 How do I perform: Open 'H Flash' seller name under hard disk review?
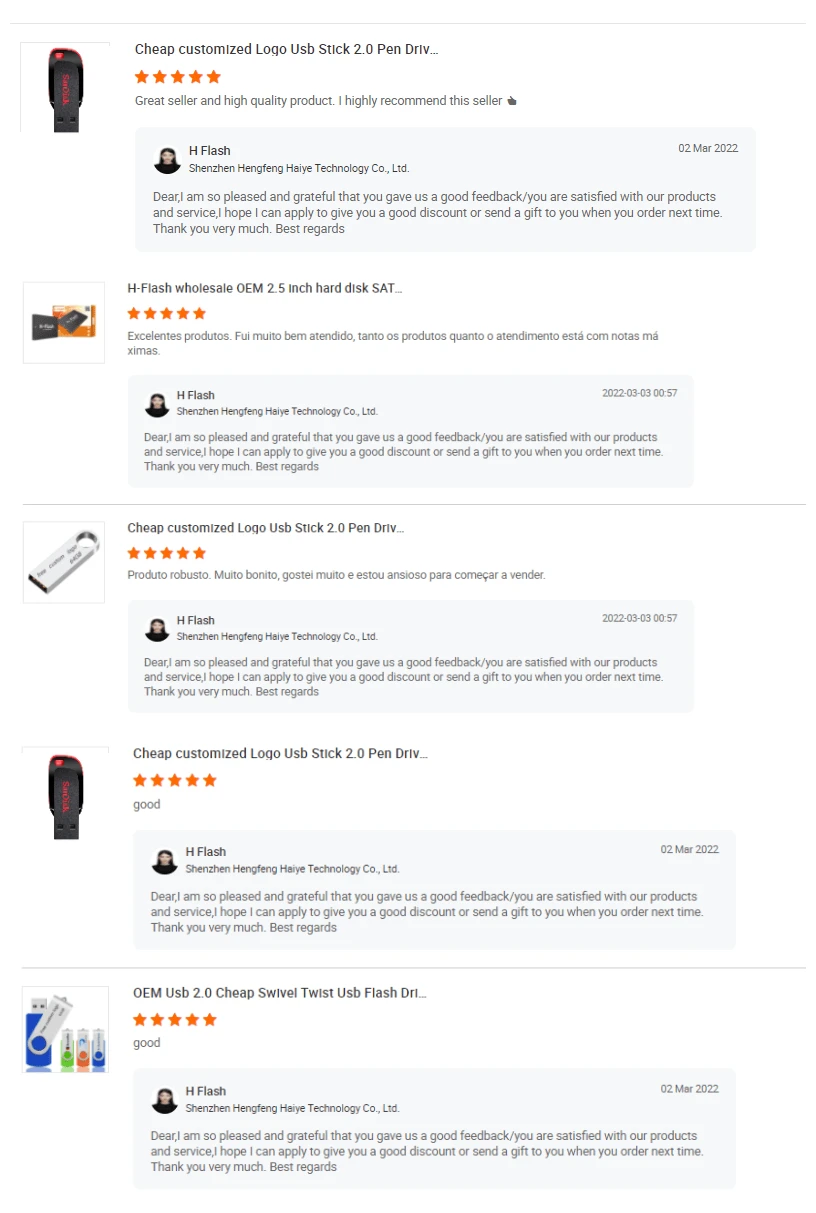[x=195, y=395]
